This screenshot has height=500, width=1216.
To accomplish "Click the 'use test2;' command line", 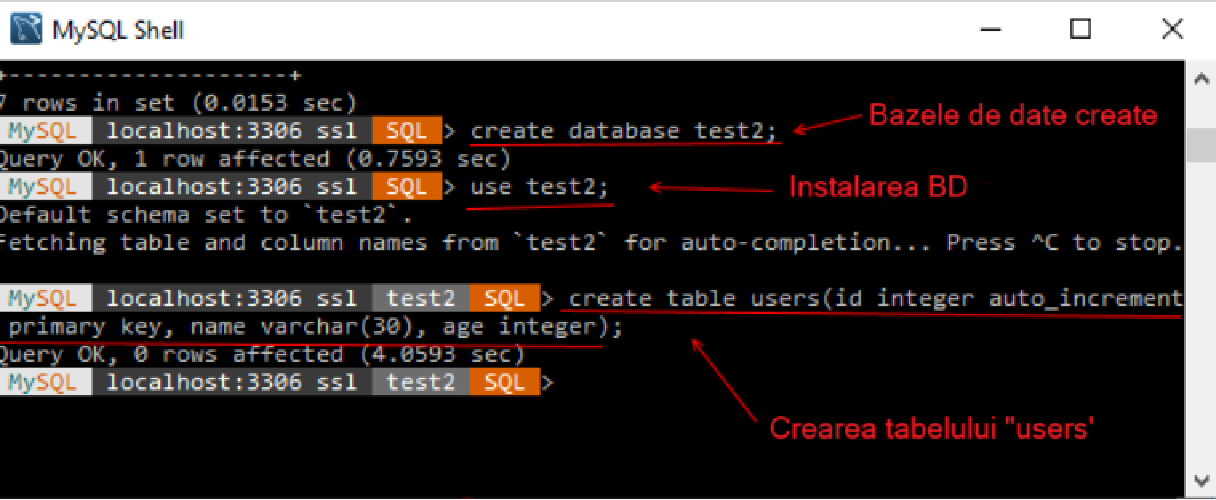I will point(538,187).
